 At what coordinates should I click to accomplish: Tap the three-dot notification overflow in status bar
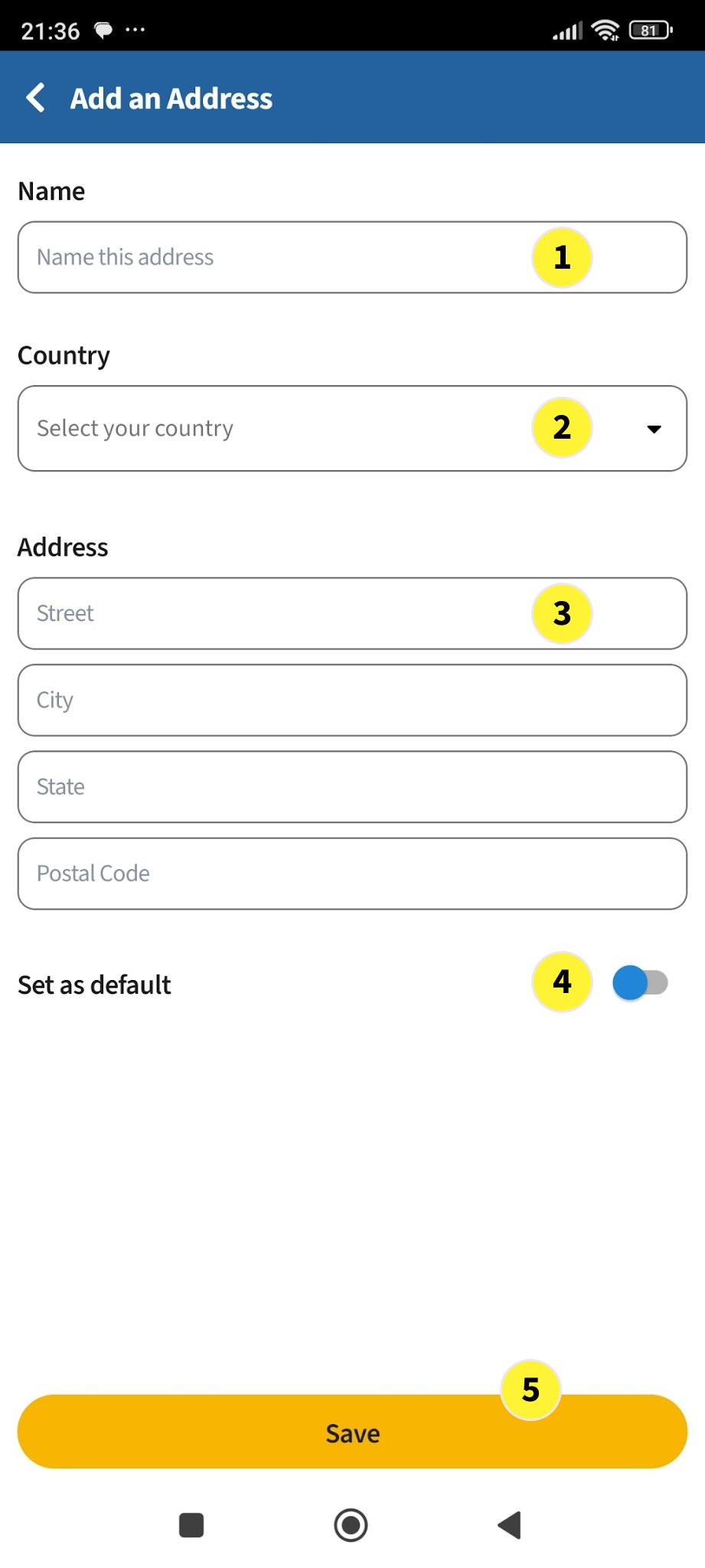point(135,30)
